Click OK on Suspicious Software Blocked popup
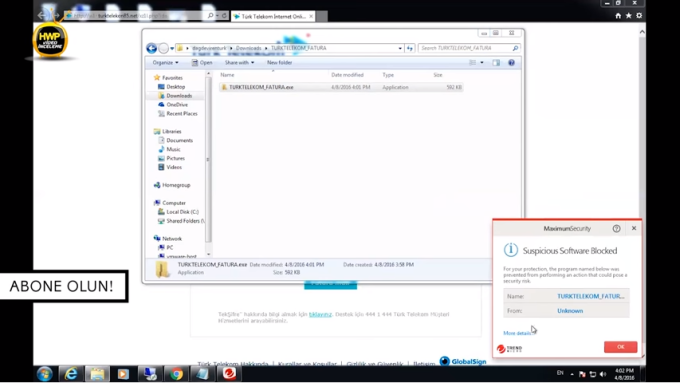The image size is (680, 383). 621,347
